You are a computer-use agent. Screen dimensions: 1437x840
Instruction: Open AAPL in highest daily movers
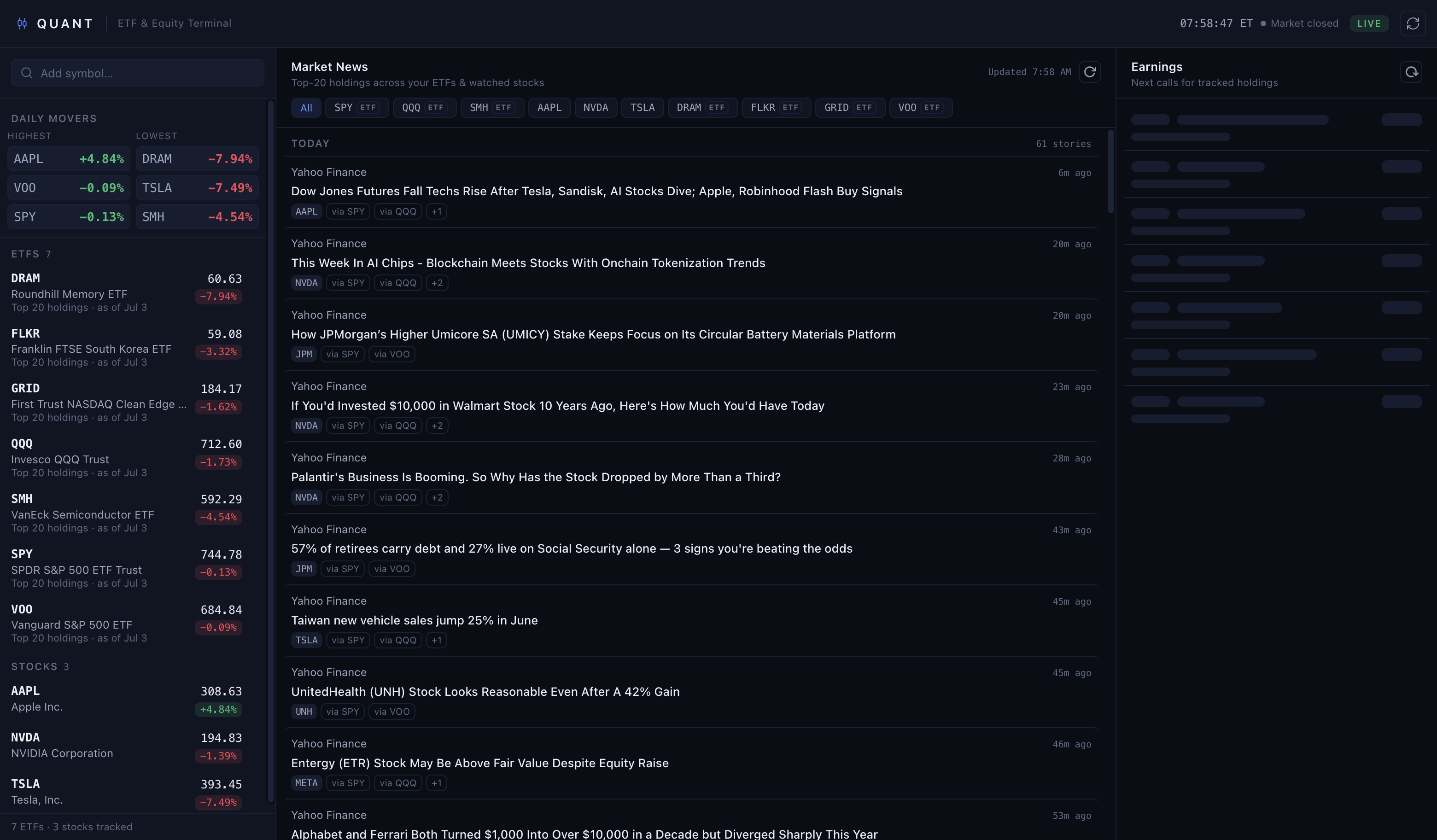click(69, 159)
